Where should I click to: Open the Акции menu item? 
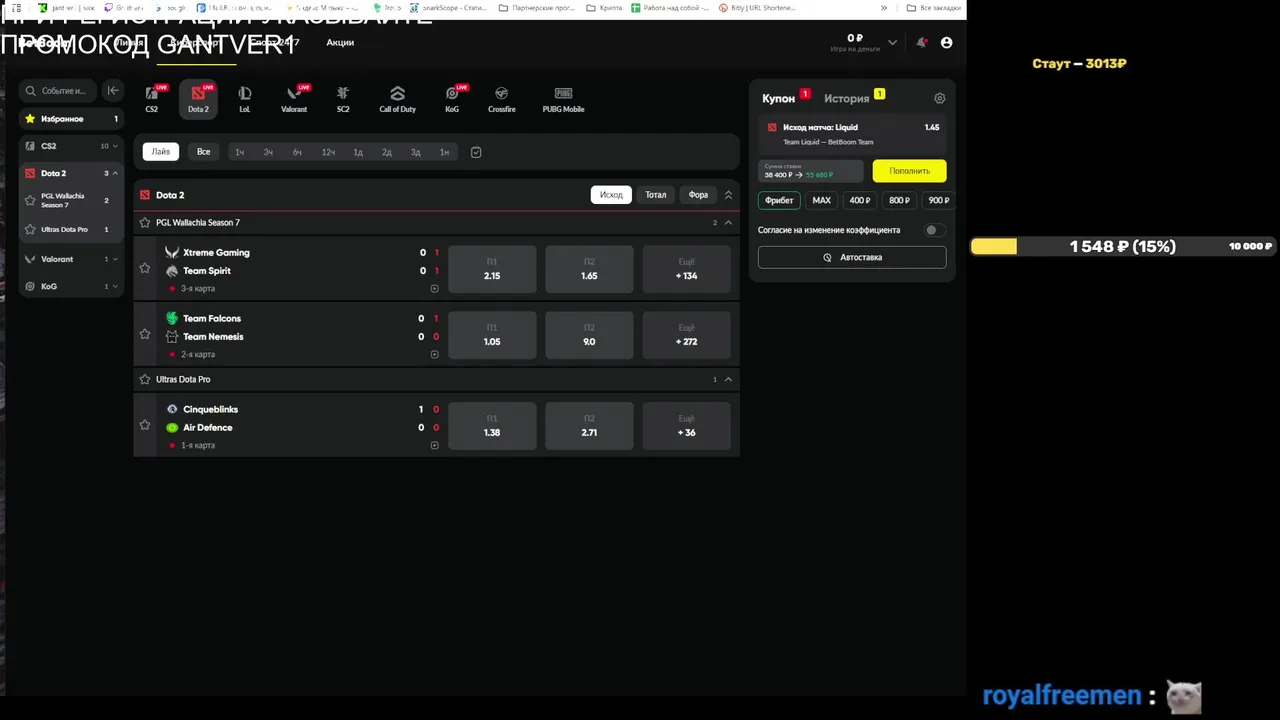(340, 43)
